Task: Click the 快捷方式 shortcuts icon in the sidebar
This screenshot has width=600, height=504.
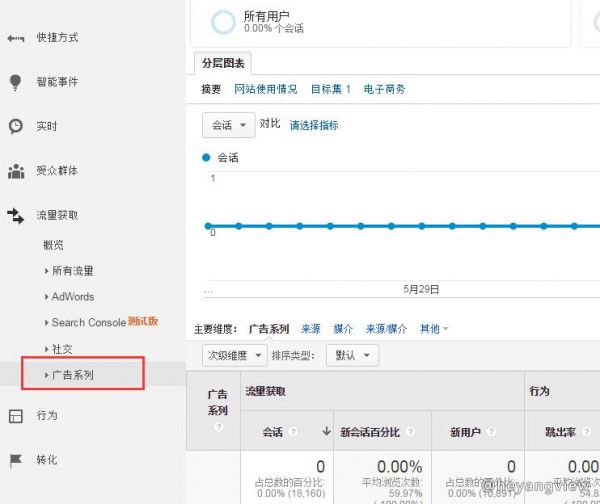Action: [15, 38]
